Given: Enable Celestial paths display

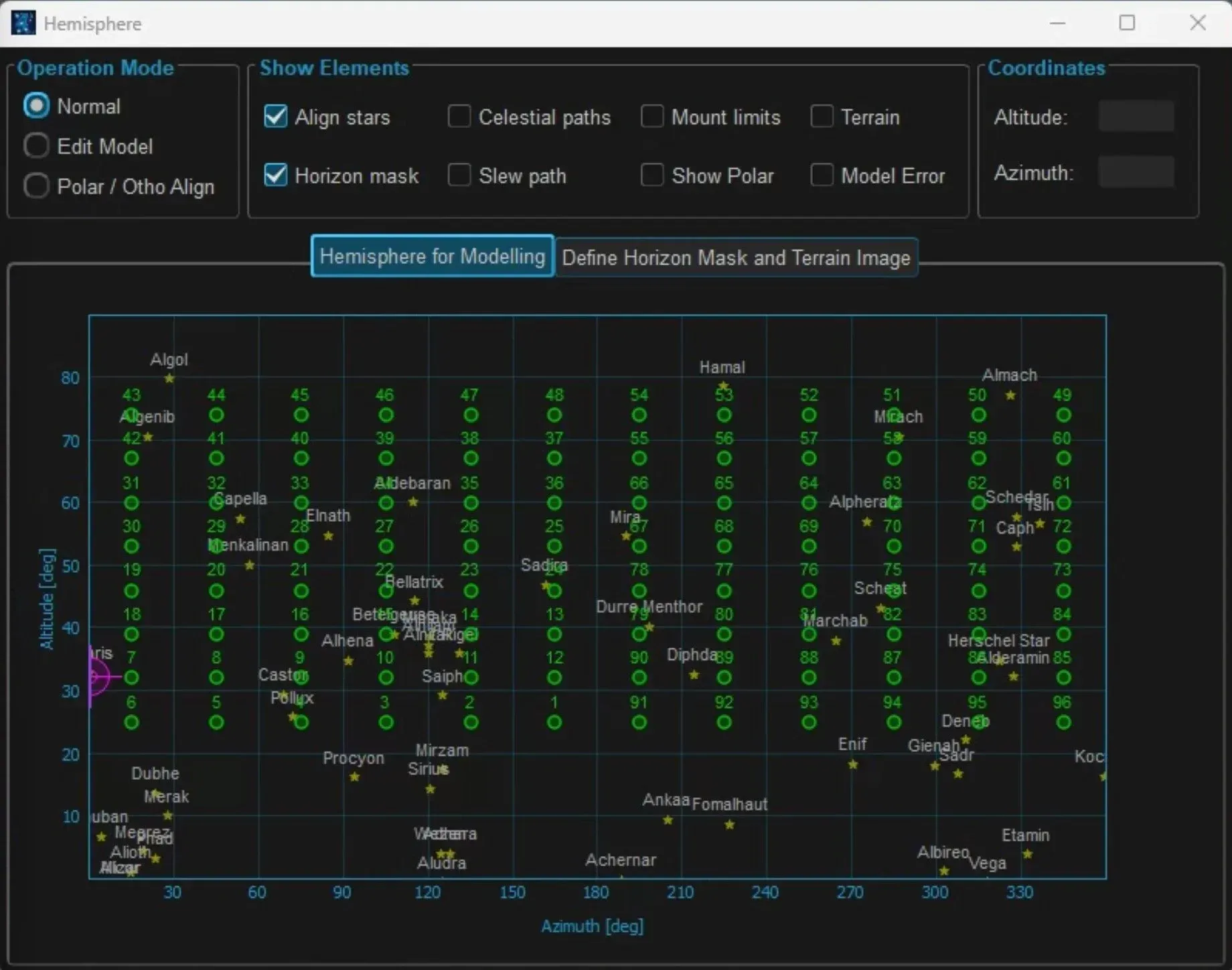Looking at the screenshot, I should (459, 117).
